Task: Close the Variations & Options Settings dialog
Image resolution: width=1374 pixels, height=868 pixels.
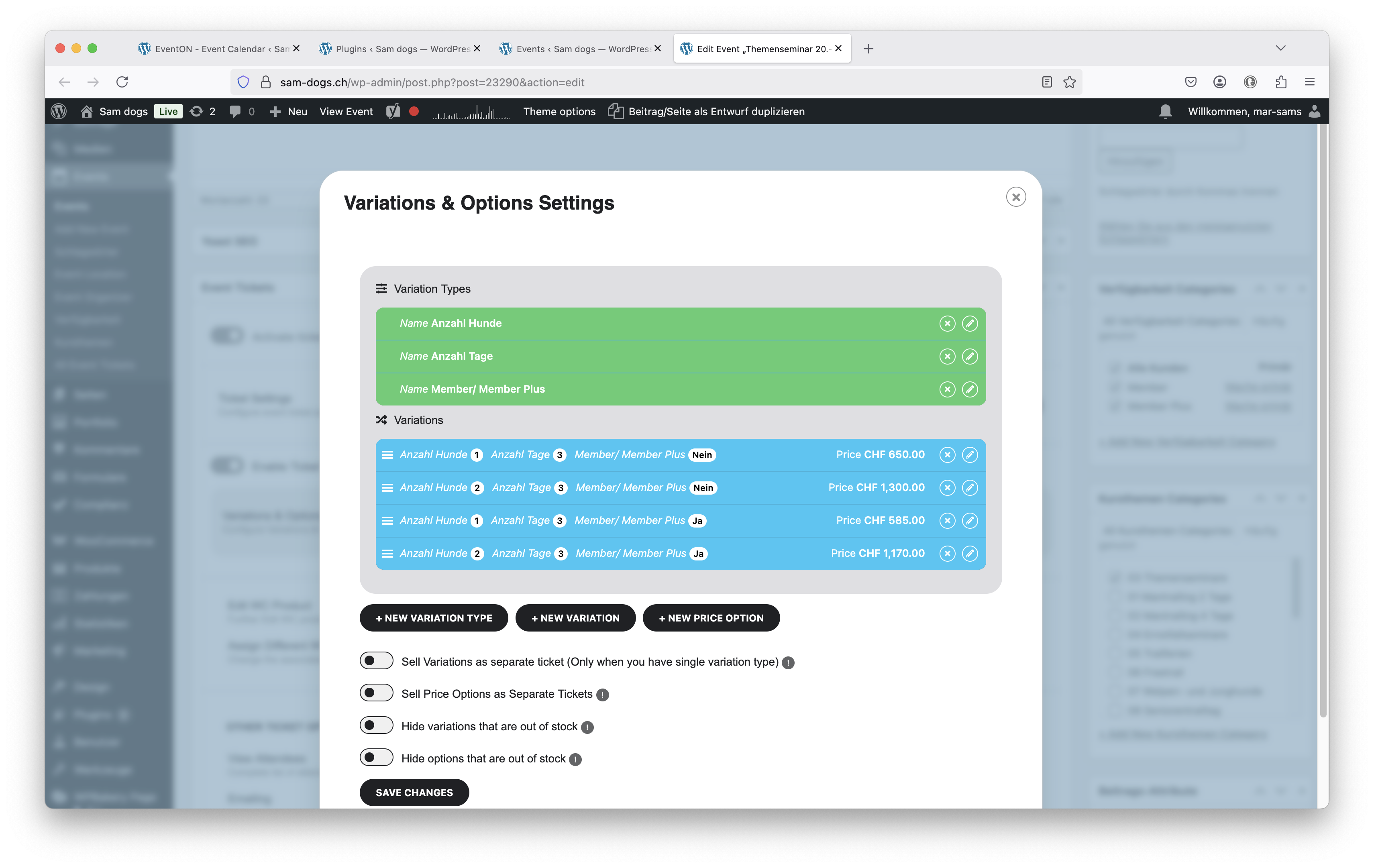Action: click(1016, 198)
